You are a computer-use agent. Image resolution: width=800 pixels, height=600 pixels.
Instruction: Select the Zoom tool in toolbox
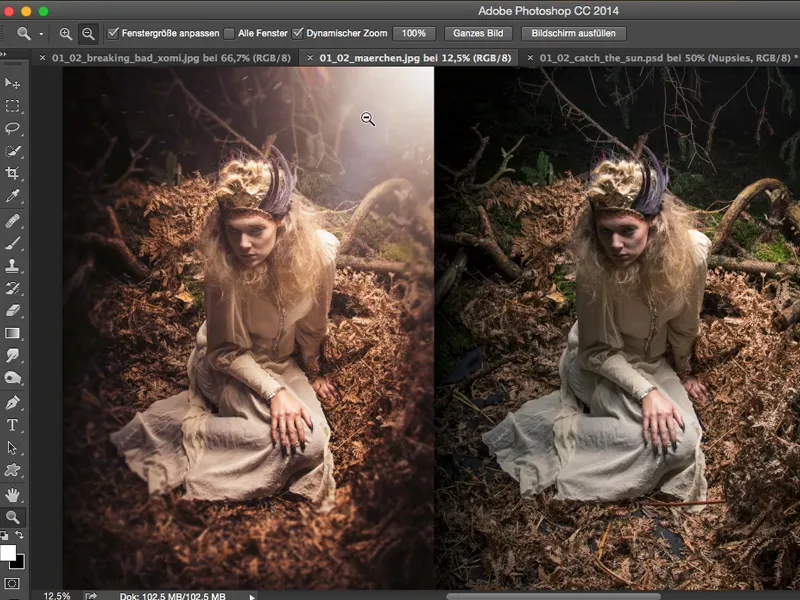click(12, 517)
